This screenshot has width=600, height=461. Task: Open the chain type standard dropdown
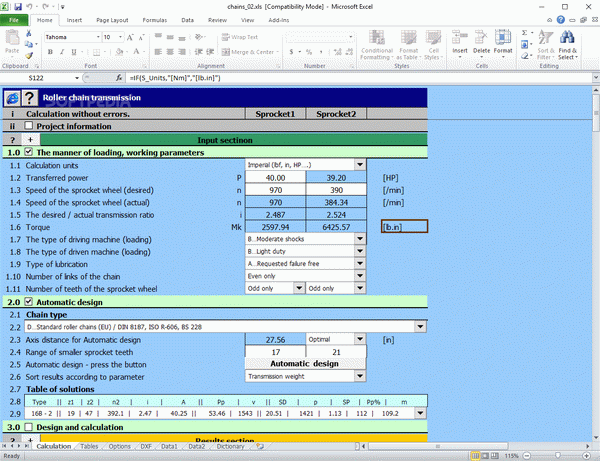click(x=420, y=327)
